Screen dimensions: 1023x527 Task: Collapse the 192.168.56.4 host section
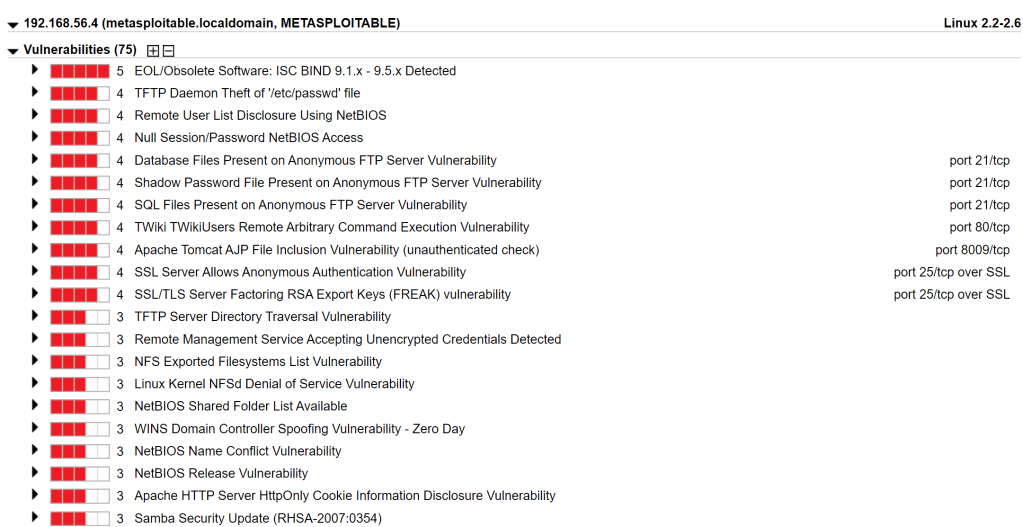tap(13, 24)
